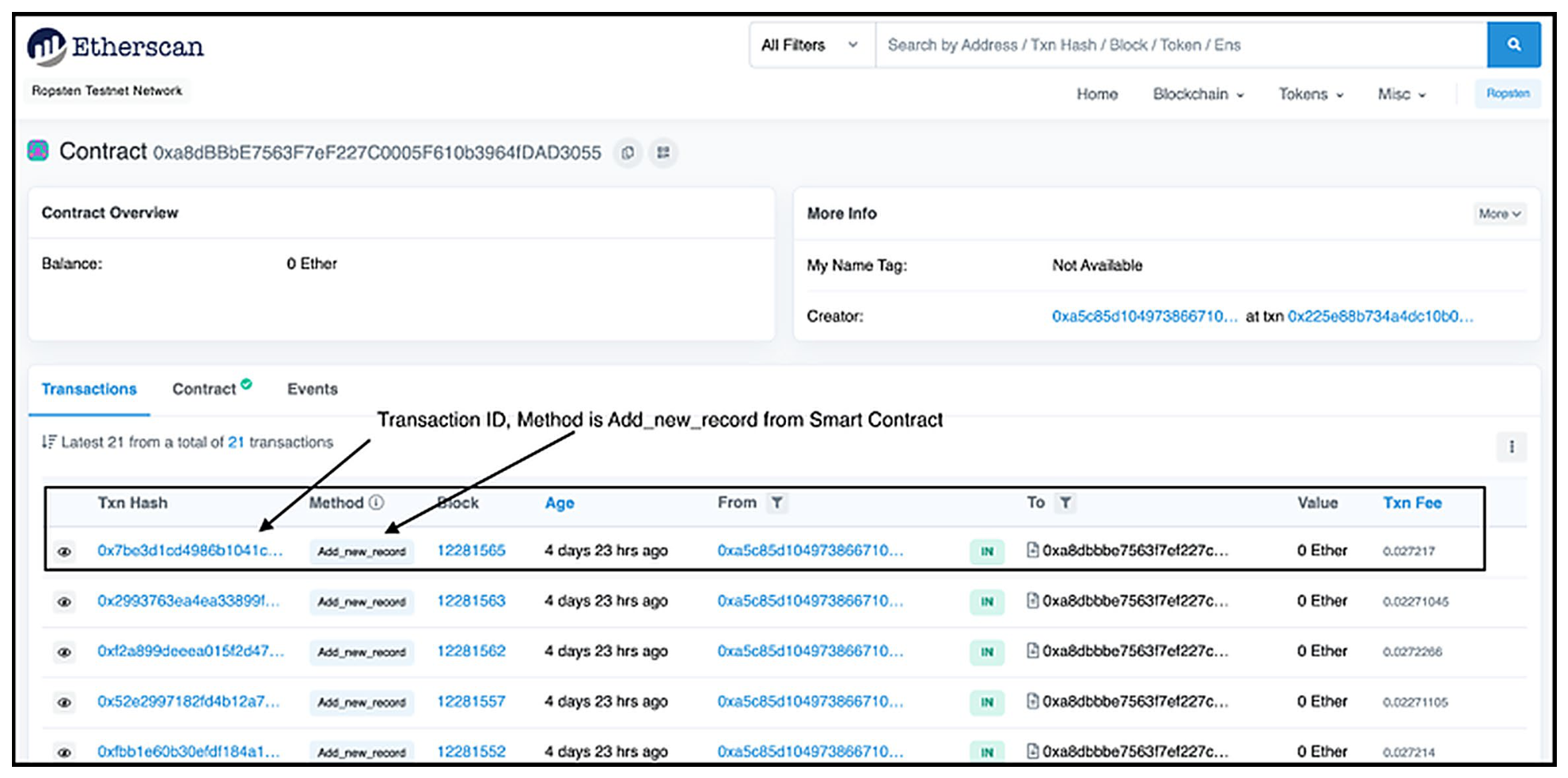Click the Age column header
Image resolution: width=1568 pixels, height=778 pixels.
click(560, 502)
